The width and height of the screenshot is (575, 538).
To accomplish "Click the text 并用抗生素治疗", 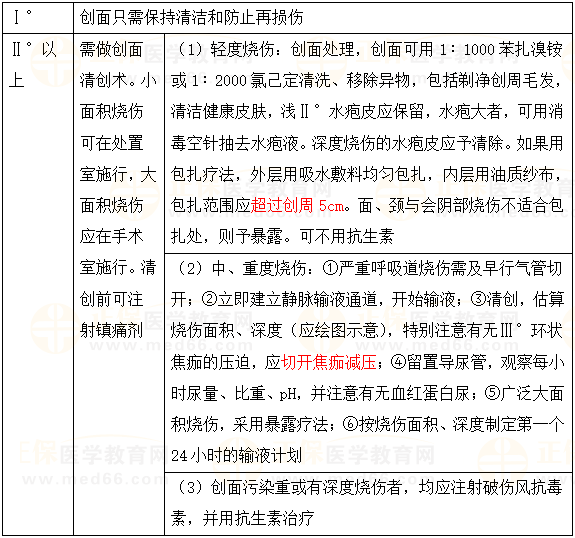I will (x=258, y=519).
